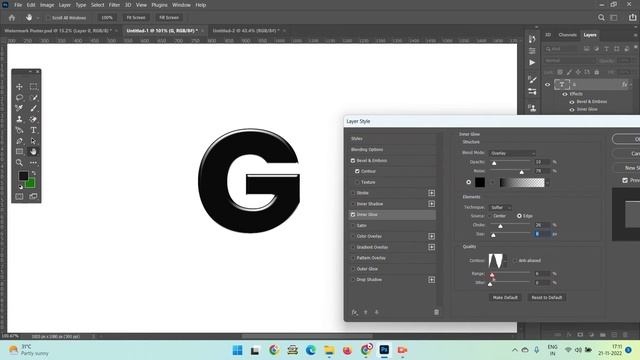Open the Search icon at top right
The width and height of the screenshot is (640, 360).
(601, 18)
